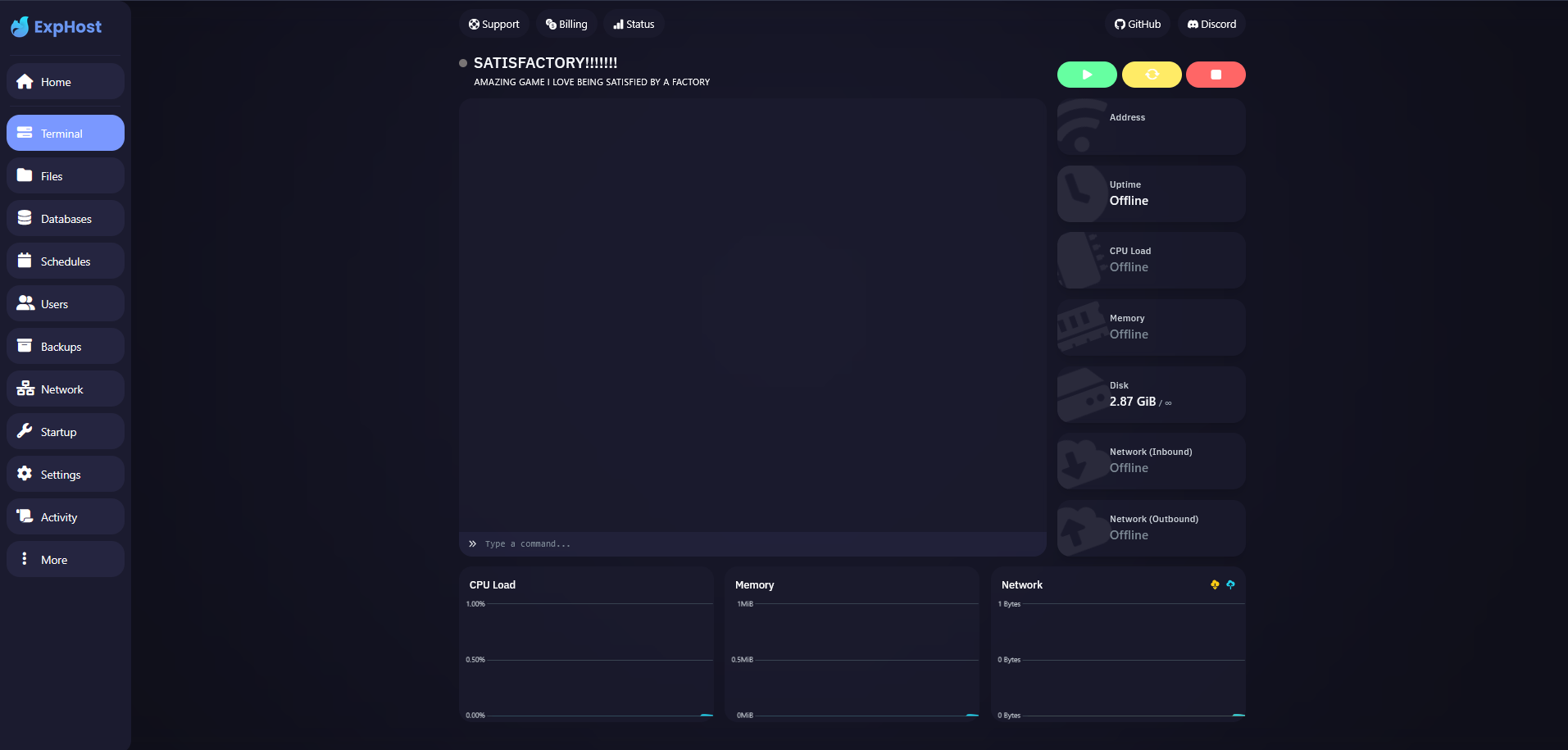
Task: Click the CPU Load chart title
Action: 492,584
